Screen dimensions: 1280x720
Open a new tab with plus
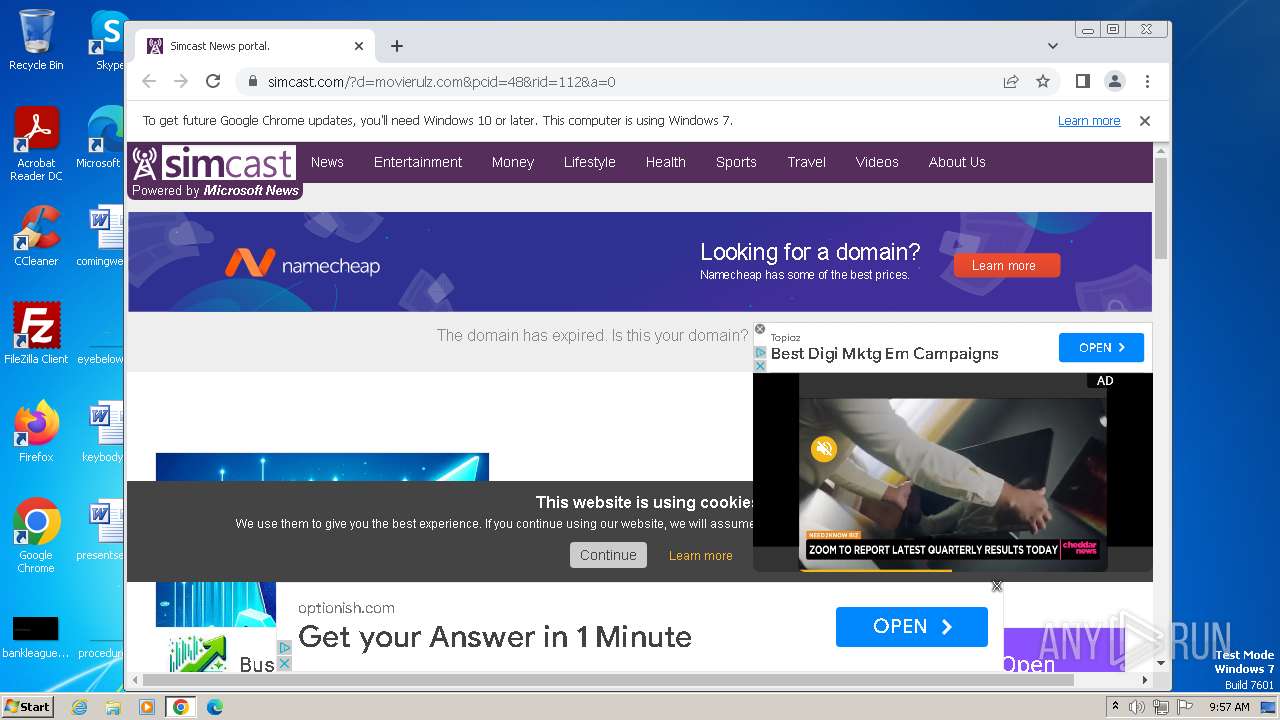pyautogui.click(x=397, y=46)
